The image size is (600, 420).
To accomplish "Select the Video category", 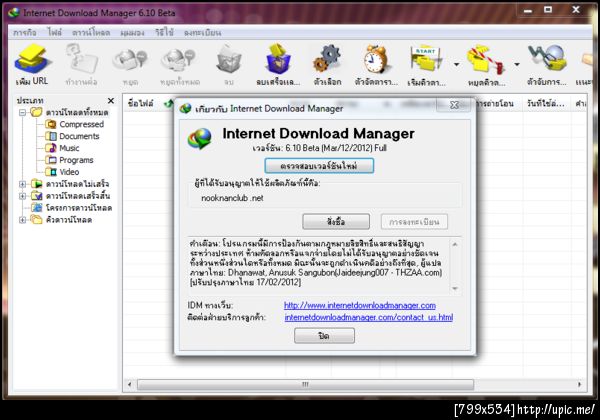I will pos(69,172).
